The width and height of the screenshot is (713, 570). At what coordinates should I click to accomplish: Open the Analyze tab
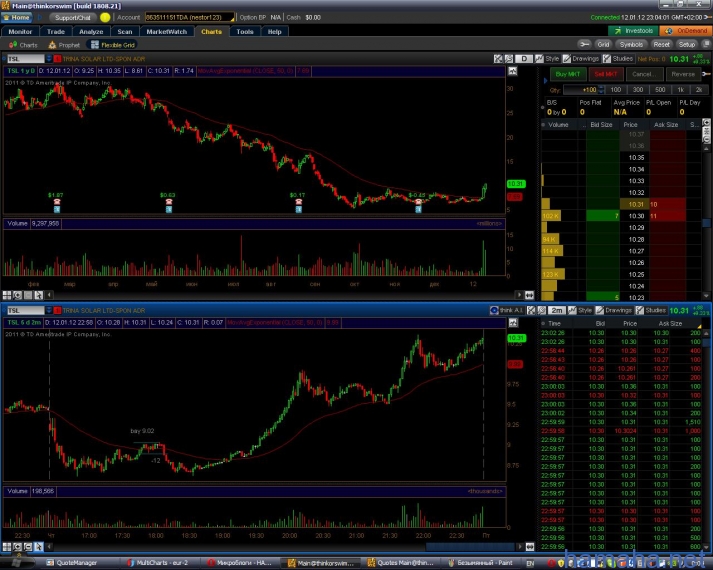click(90, 32)
